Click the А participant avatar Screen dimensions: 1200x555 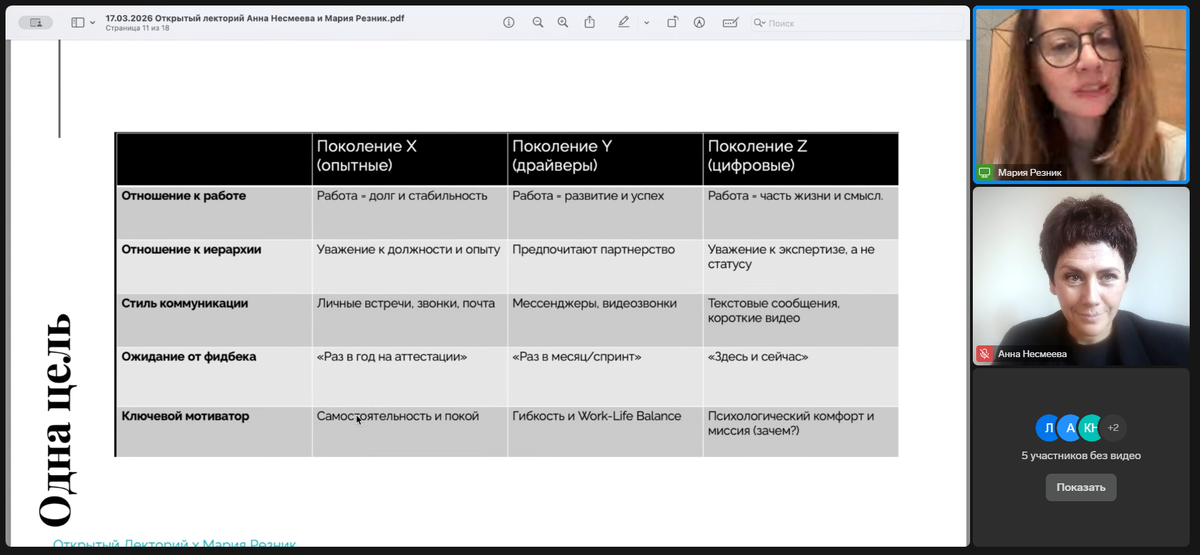pyautogui.click(x=1070, y=427)
